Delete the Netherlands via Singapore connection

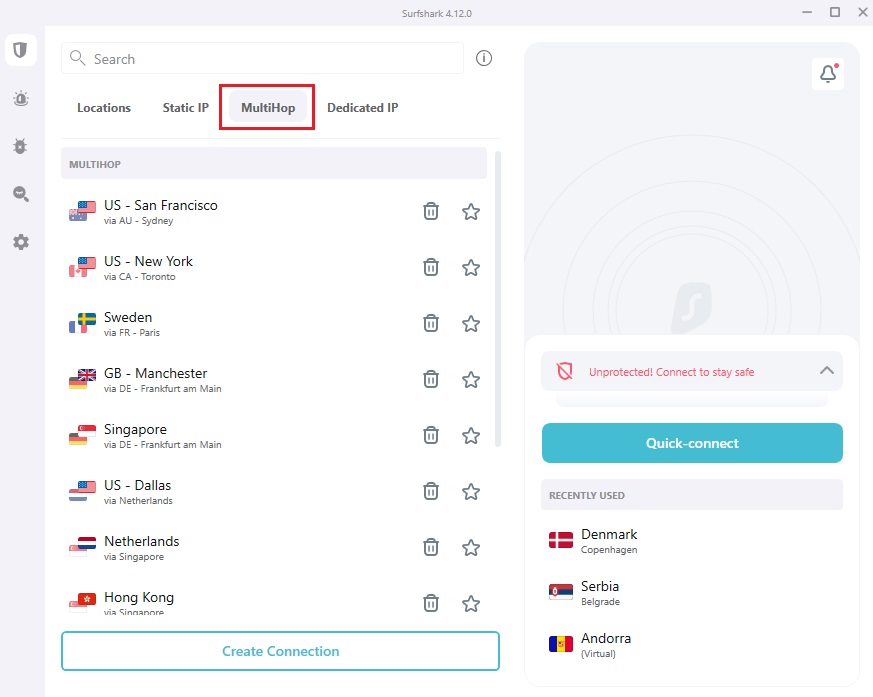[431, 548]
